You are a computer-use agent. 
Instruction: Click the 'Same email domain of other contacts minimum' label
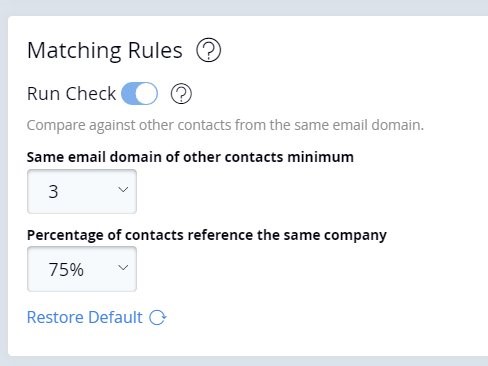tap(190, 157)
